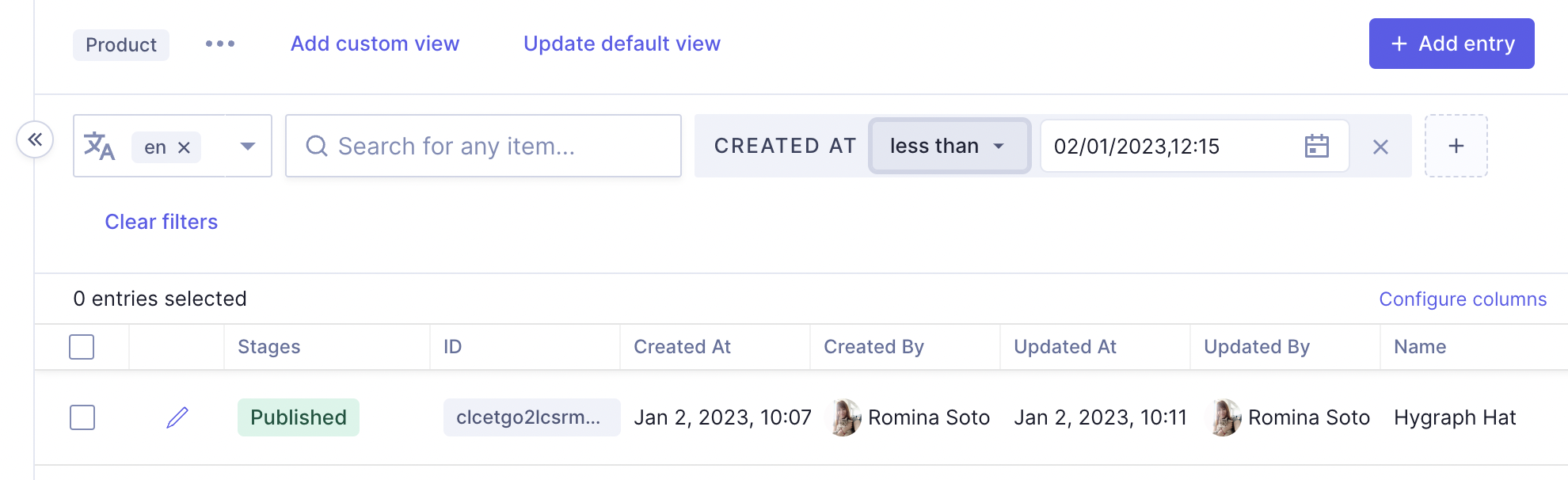Image resolution: width=1568 pixels, height=480 pixels.
Task: Sort by the Created At column header
Action: pyautogui.click(x=682, y=347)
